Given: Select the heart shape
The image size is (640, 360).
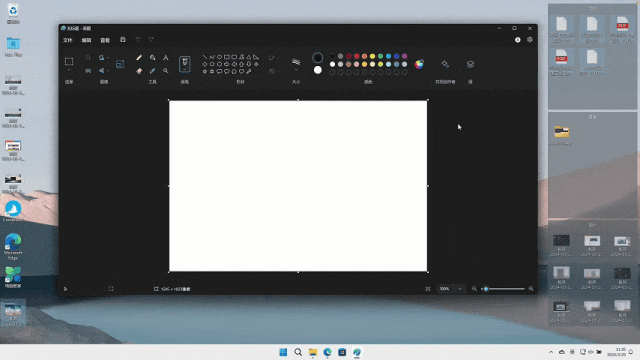Looking at the screenshot, I should tap(241, 71).
